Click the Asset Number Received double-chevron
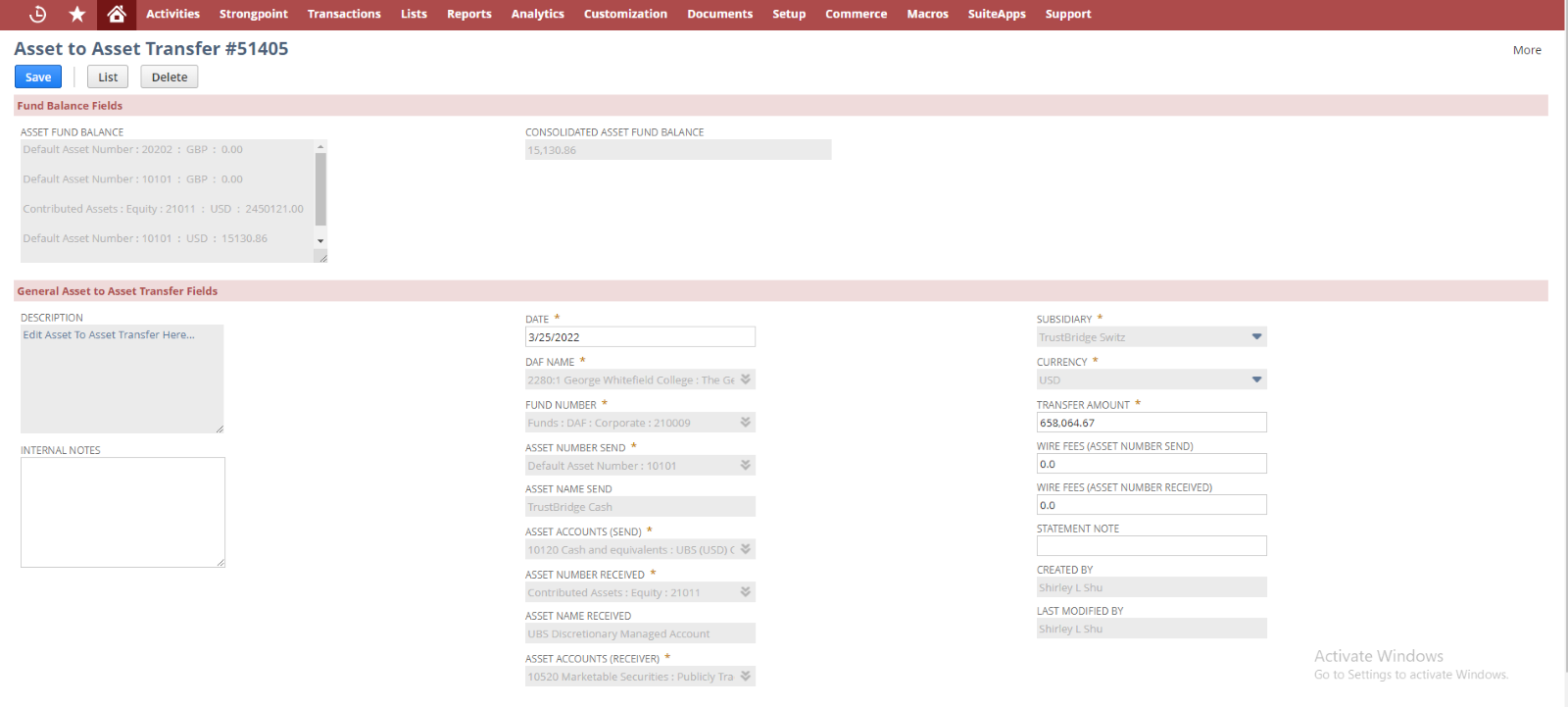Viewport: 1568px width, 707px height. pos(746,592)
